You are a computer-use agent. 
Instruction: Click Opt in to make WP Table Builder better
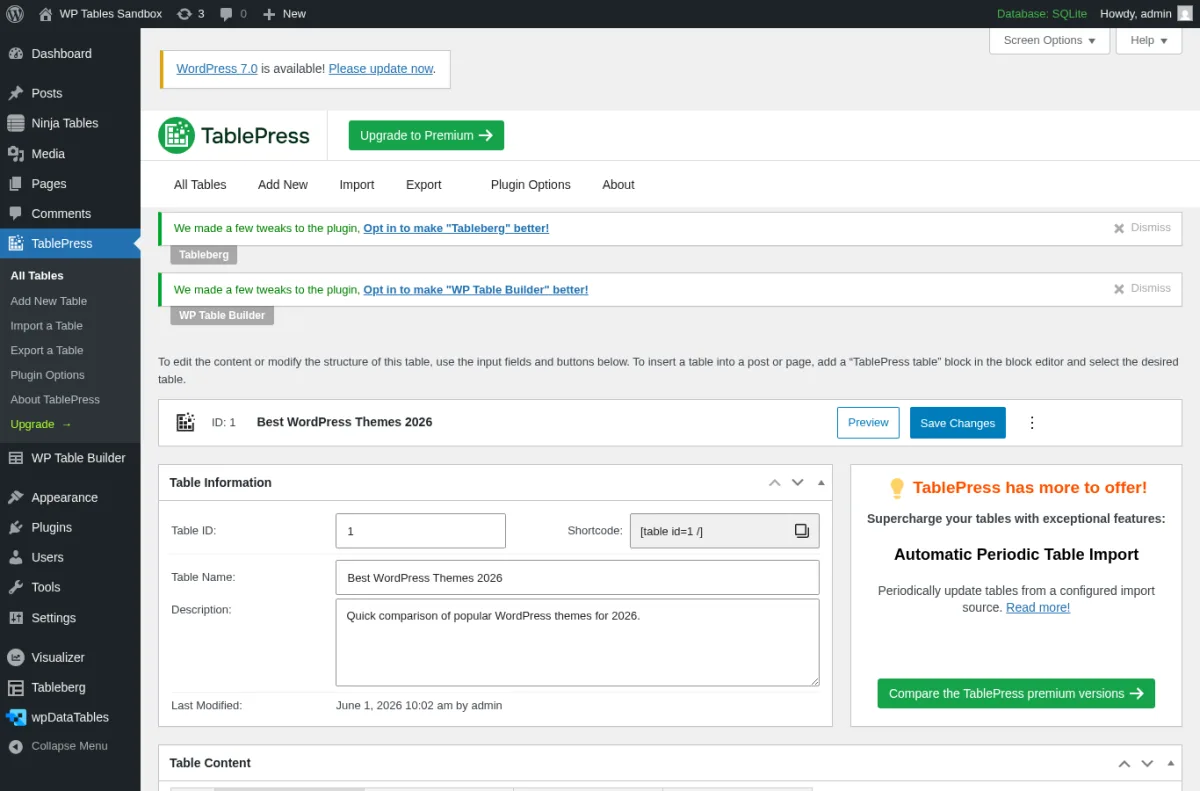click(x=476, y=290)
